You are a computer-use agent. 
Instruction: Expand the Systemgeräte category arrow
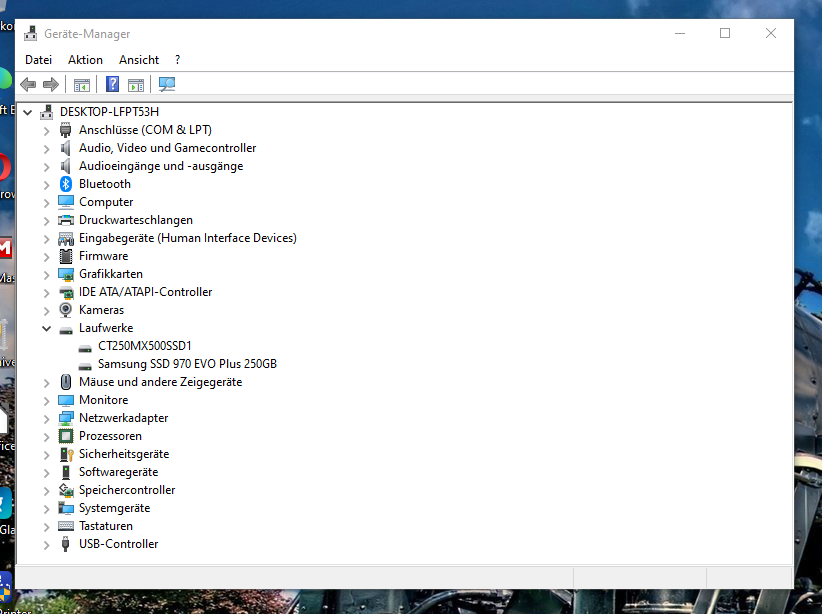(x=47, y=509)
